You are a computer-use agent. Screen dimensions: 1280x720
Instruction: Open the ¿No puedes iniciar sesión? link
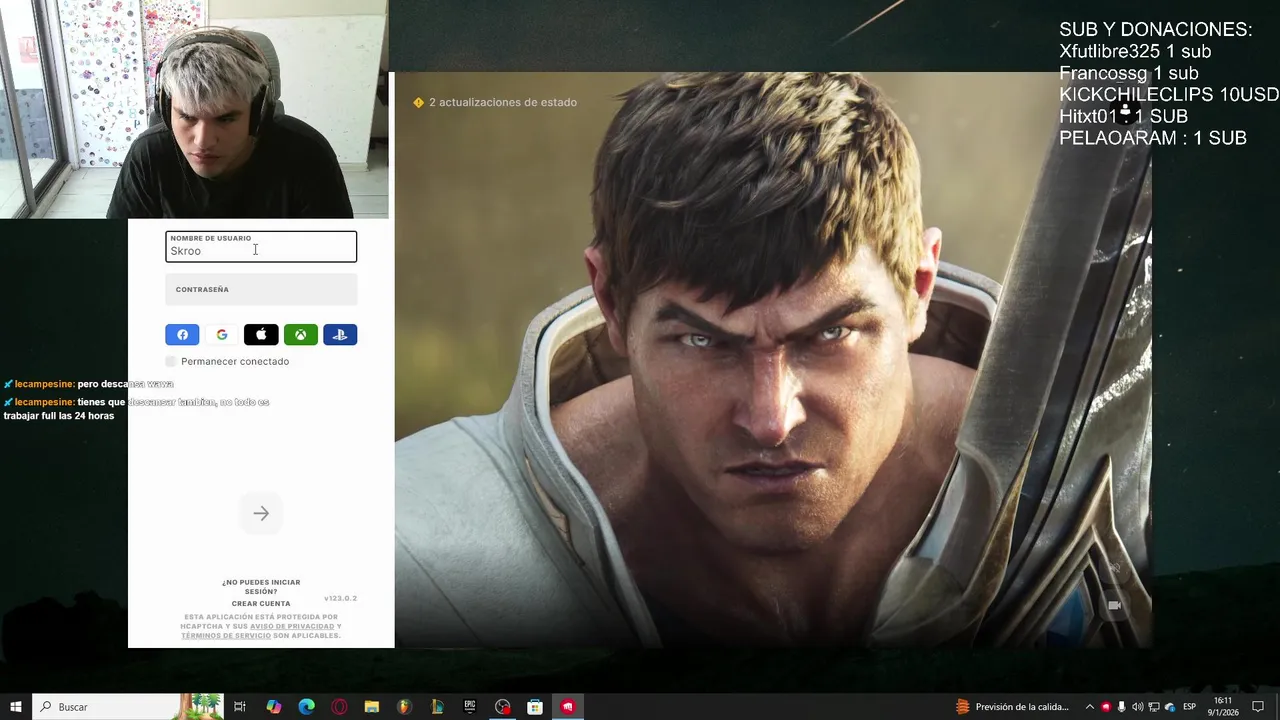pyautogui.click(x=261, y=587)
